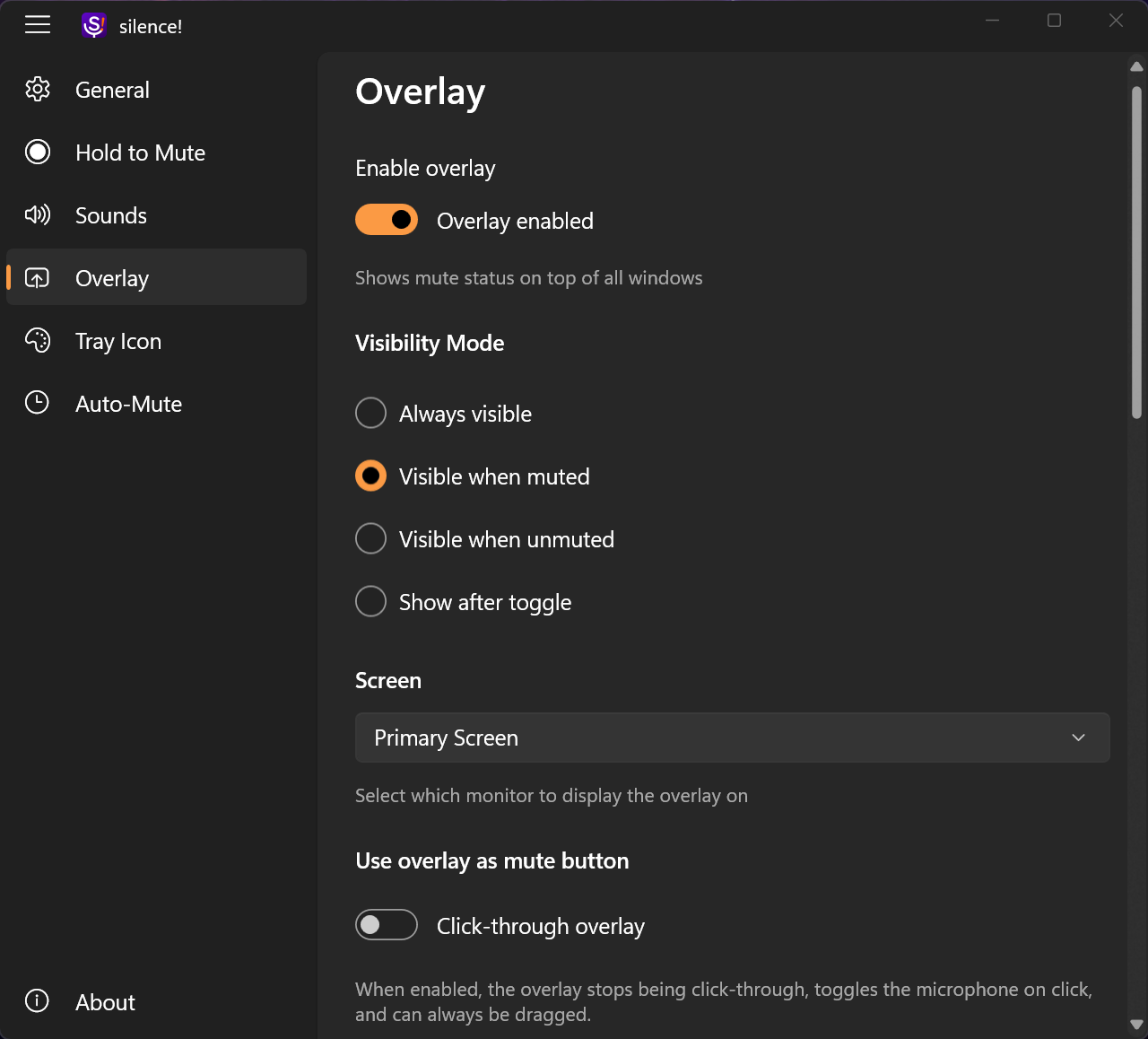This screenshot has height=1039, width=1148.
Task: Go to the Sounds settings page
Action: point(111,215)
